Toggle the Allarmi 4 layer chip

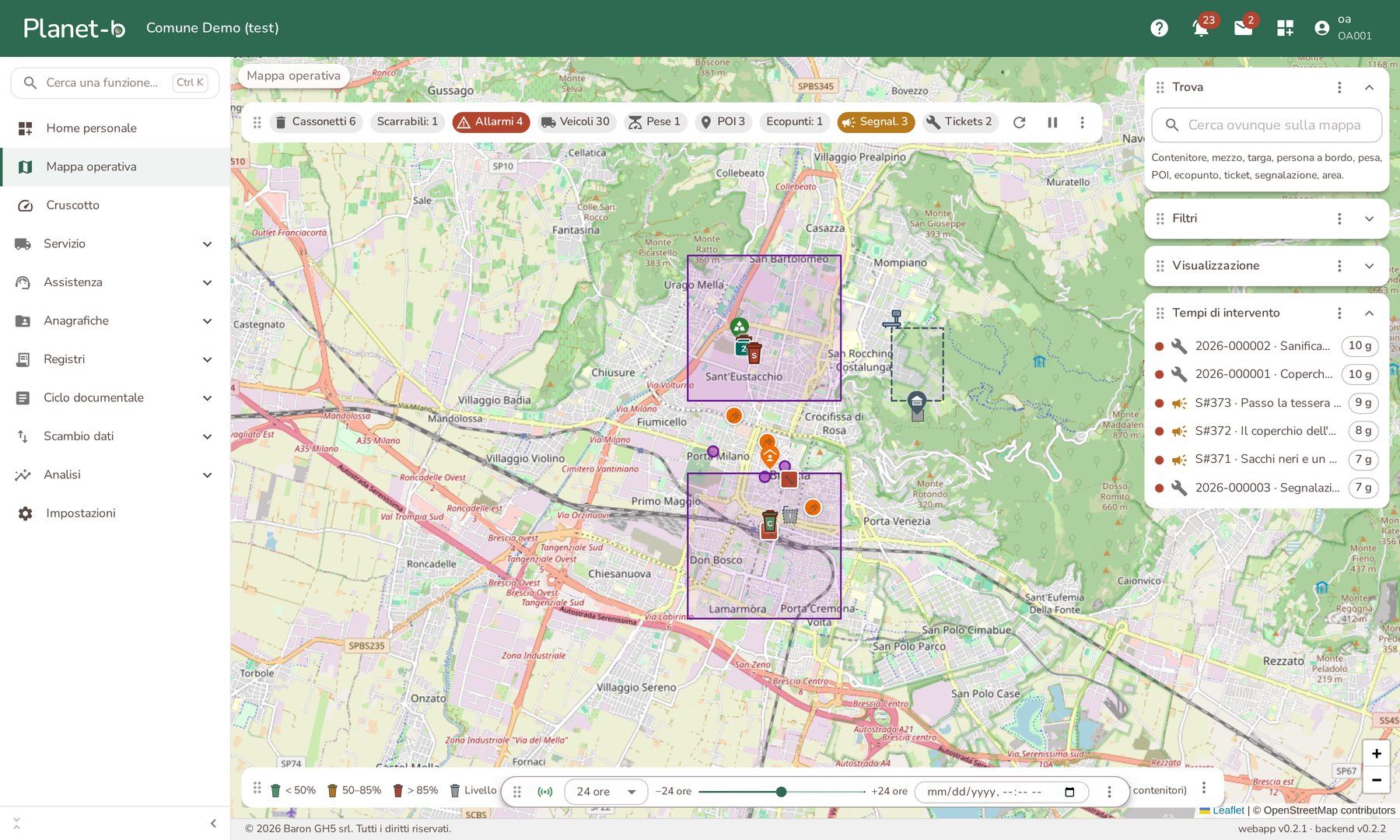491,122
